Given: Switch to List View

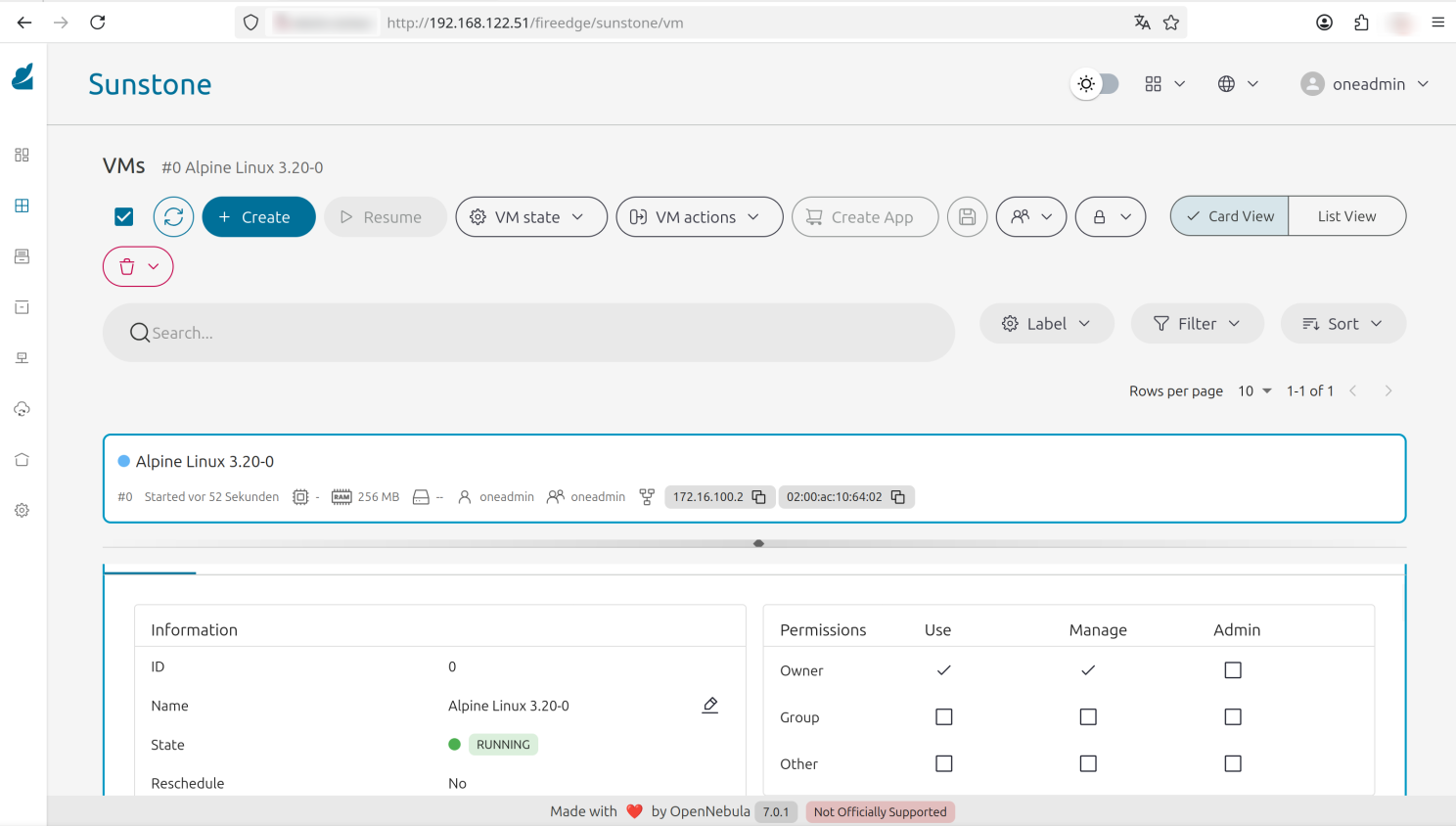Looking at the screenshot, I should [x=1347, y=215].
